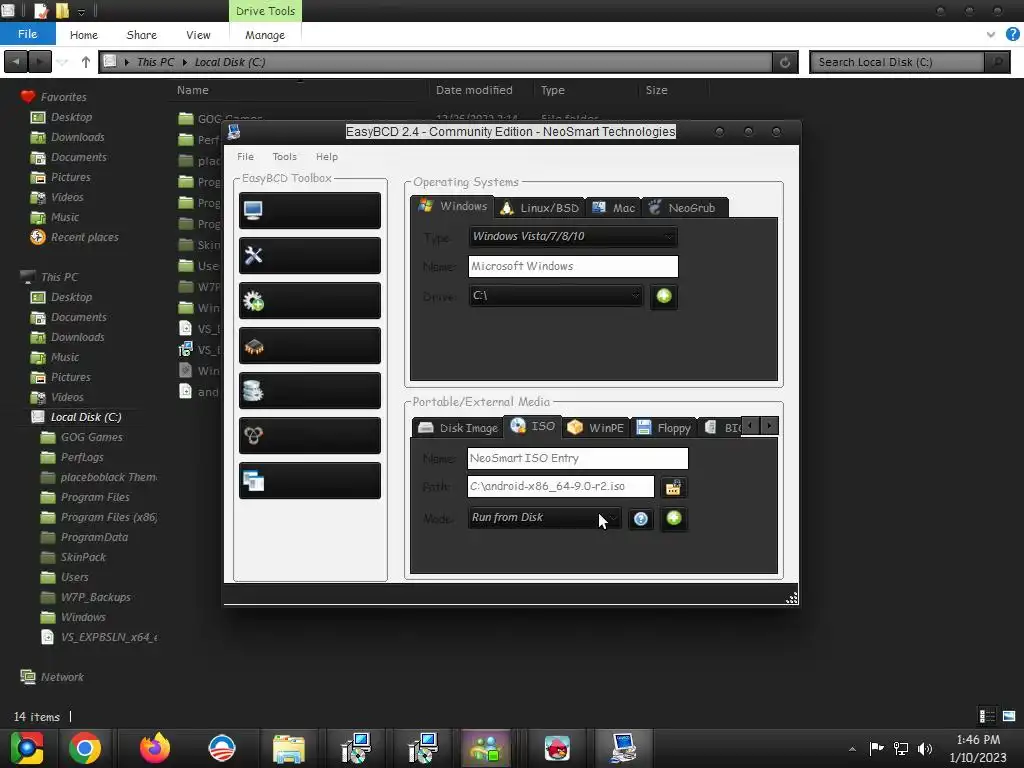Switch to the Disk Image tab

458,428
